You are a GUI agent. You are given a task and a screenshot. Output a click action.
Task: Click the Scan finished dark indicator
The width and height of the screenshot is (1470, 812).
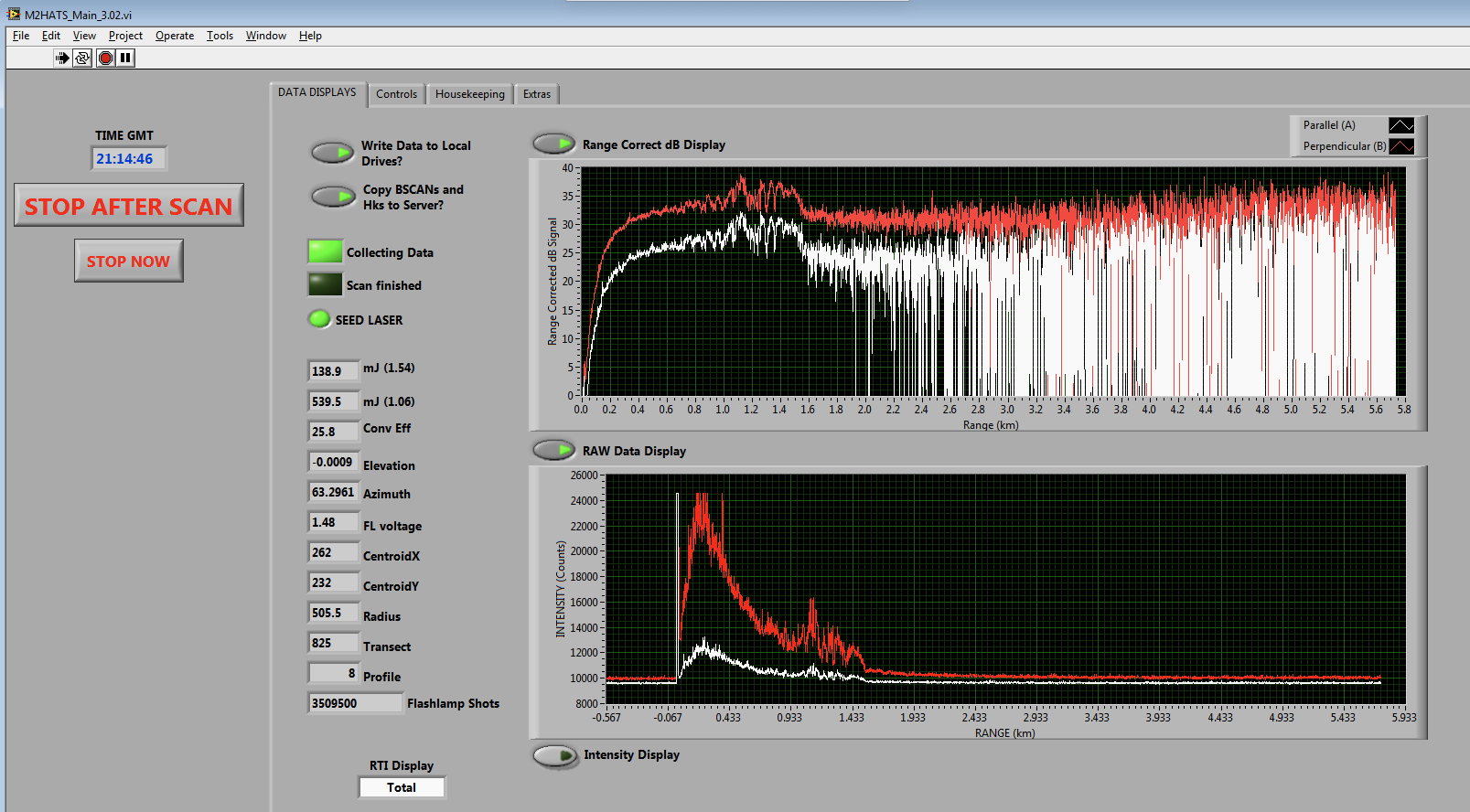[325, 284]
